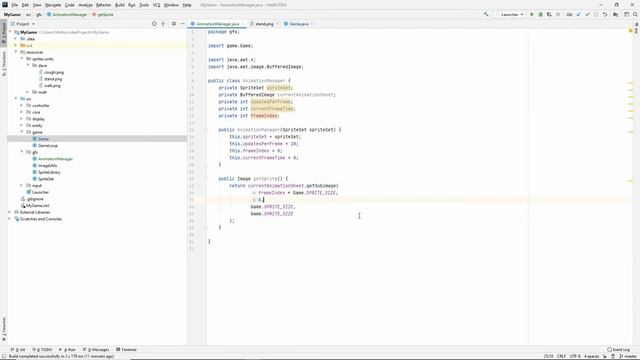The width and height of the screenshot is (640, 360).
Task: Select SpriteLibrary class in the project tree
Action: point(49,172)
